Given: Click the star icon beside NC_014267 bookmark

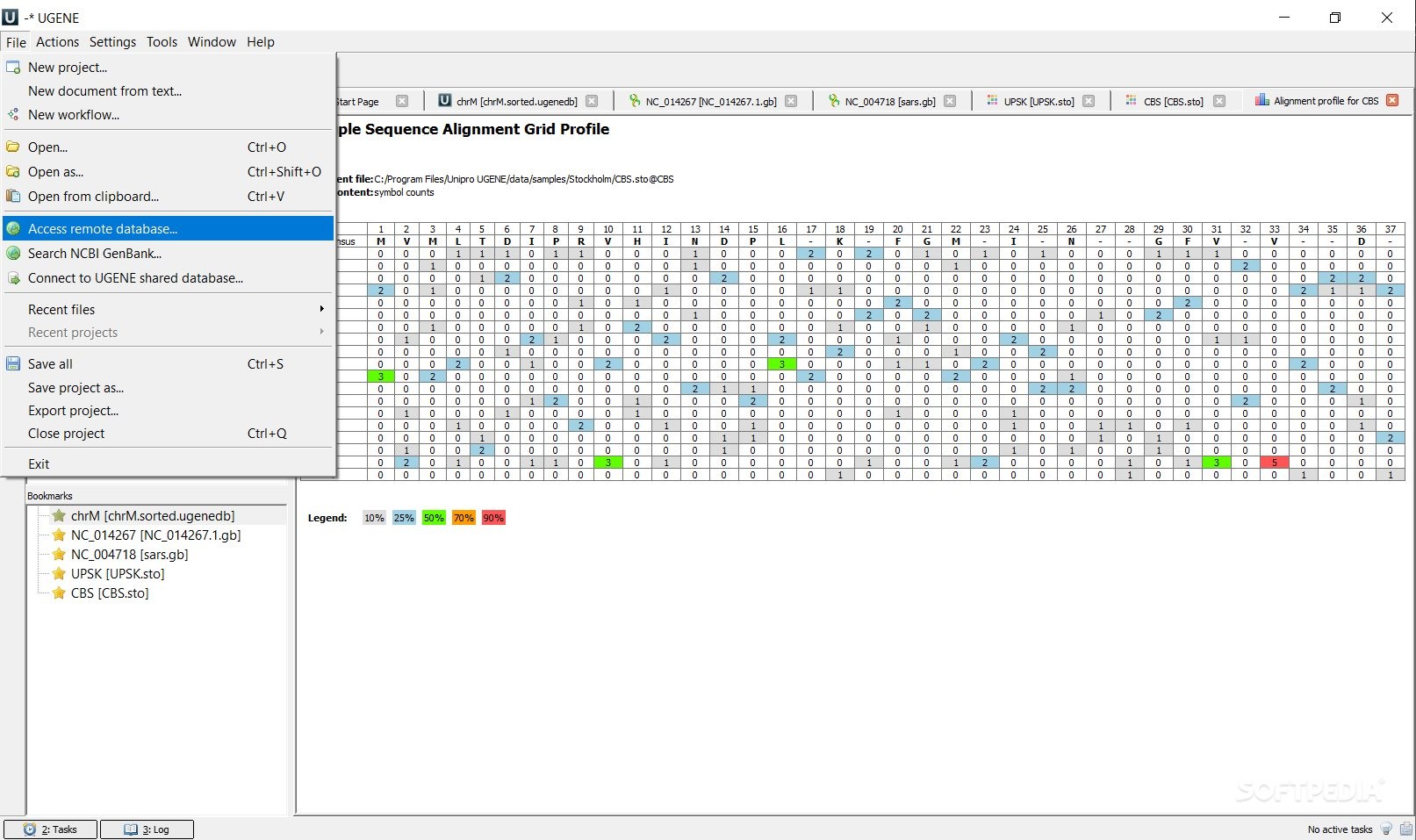Looking at the screenshot, I should (59, 535).
